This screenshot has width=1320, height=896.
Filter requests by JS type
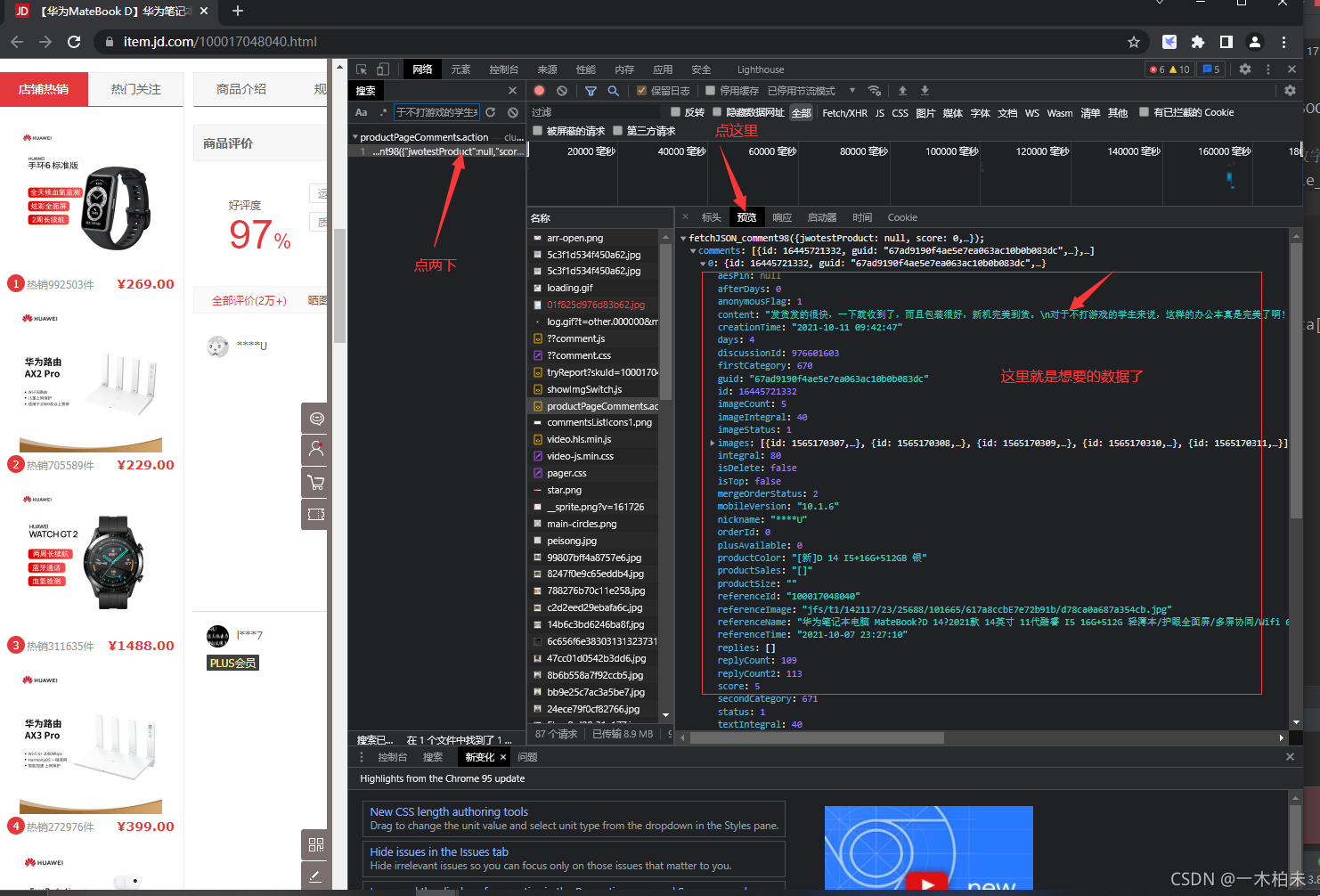[x=880, y=113]
